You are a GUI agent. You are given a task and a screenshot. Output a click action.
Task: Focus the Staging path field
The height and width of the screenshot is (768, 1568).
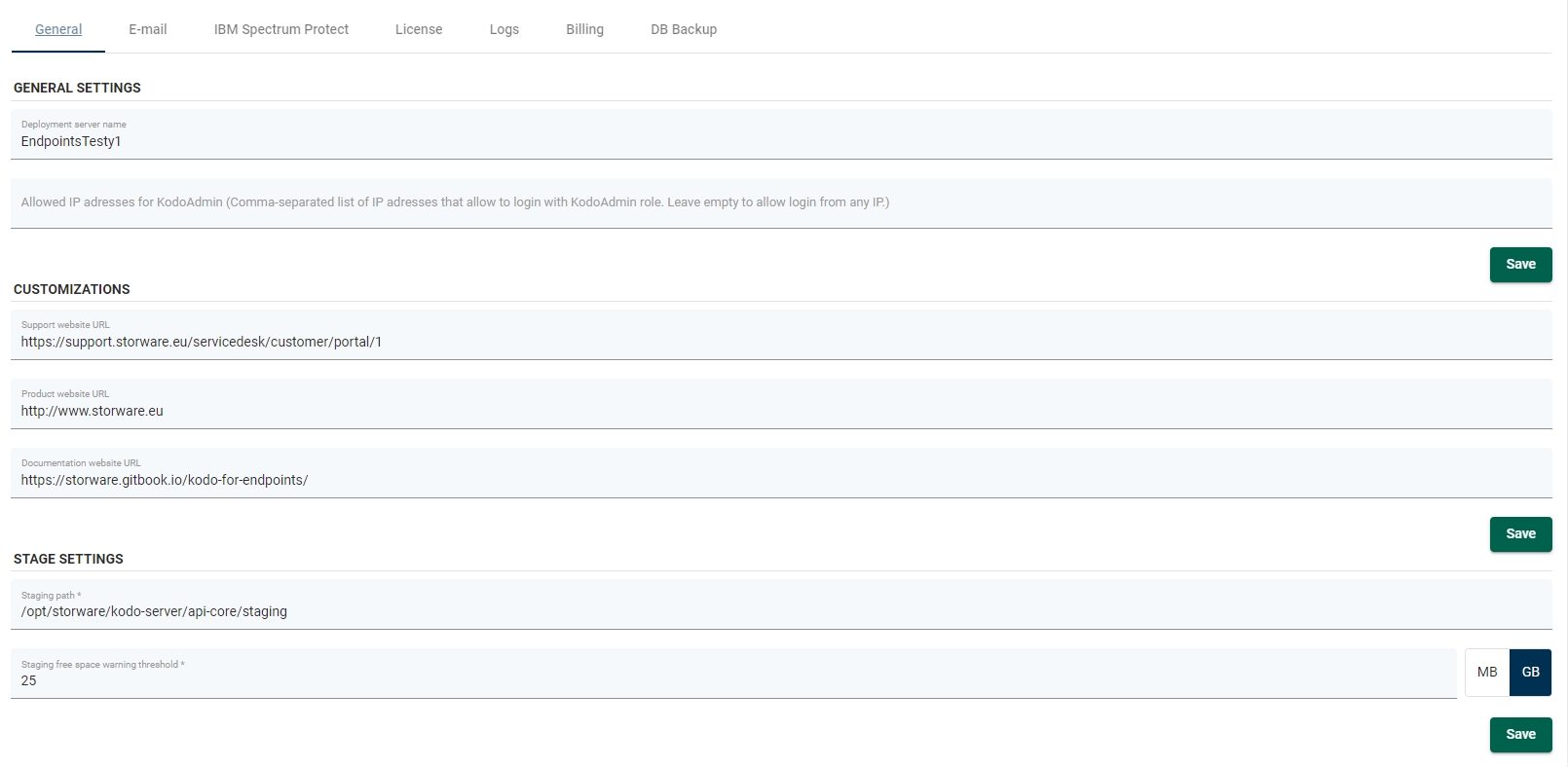point(779,611)
